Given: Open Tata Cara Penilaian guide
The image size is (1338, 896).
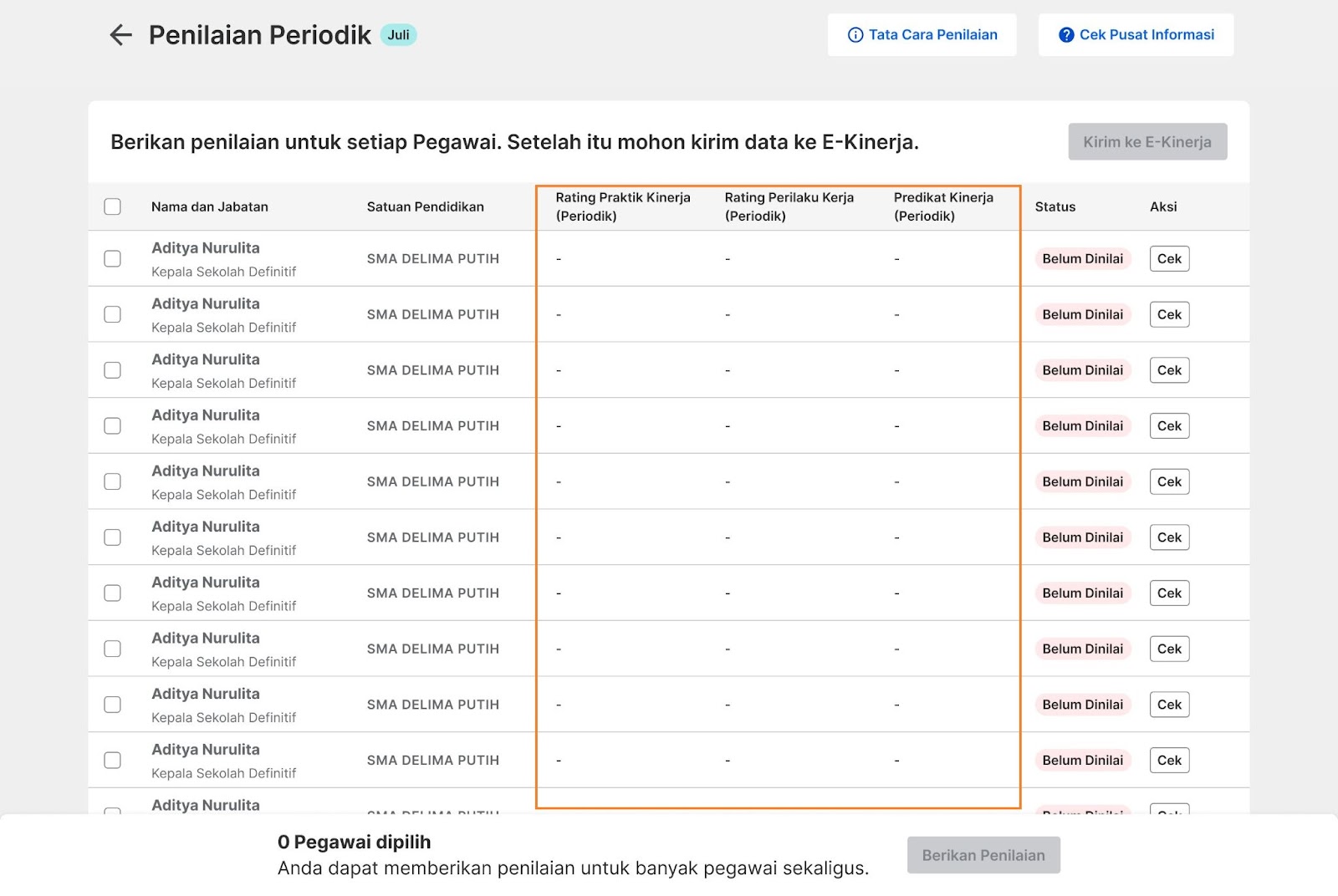Looking at the screenshot, I should tap(922, 35).
